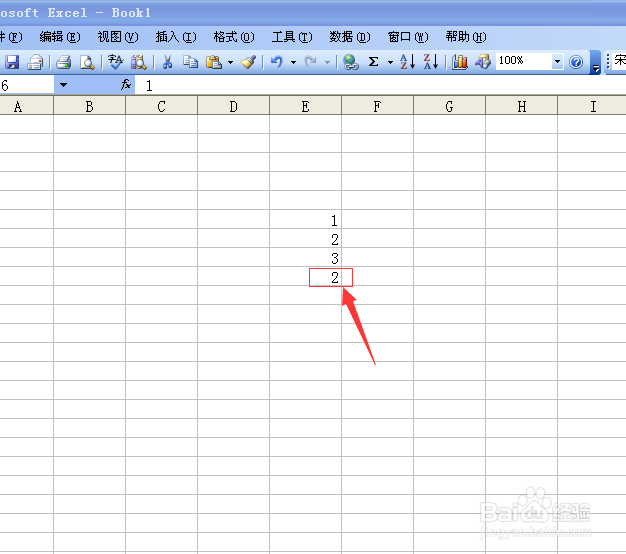Open the 编辑(E) menu
626x554 pixels.
click(x=60, y=37)
